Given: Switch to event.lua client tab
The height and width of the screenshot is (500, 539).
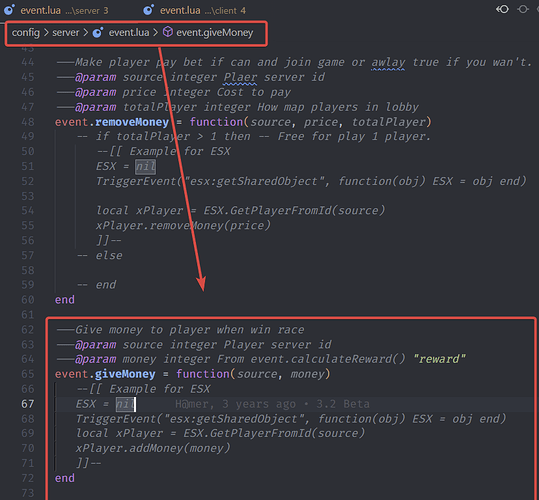Looking at the screenshot, I should [x=195, y=10].
